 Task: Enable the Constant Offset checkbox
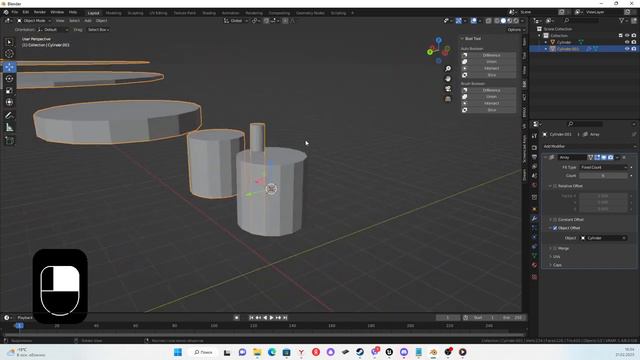[555, 220]
